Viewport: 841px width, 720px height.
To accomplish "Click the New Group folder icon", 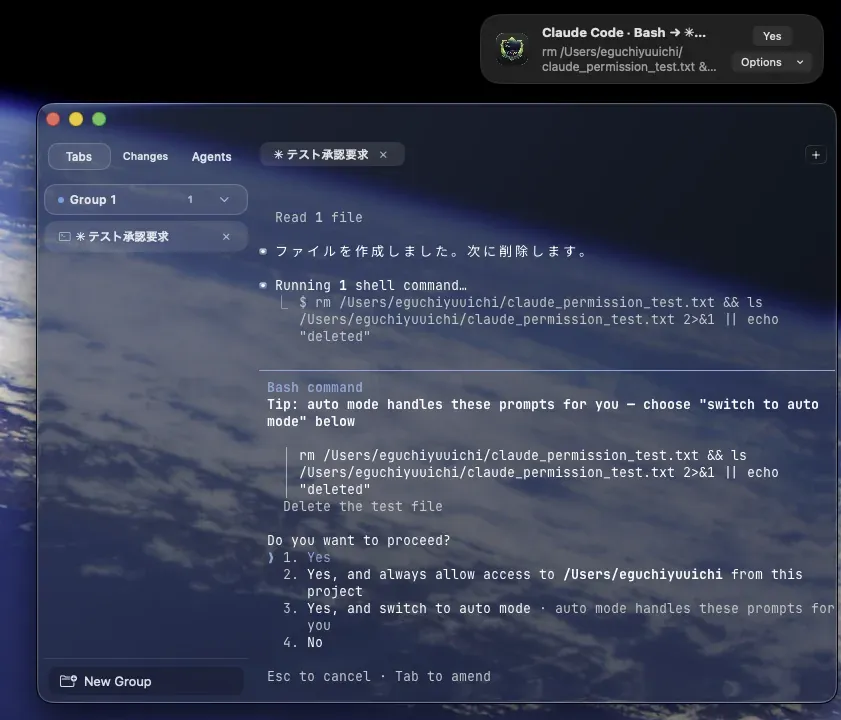I will [x=68, y=681].
